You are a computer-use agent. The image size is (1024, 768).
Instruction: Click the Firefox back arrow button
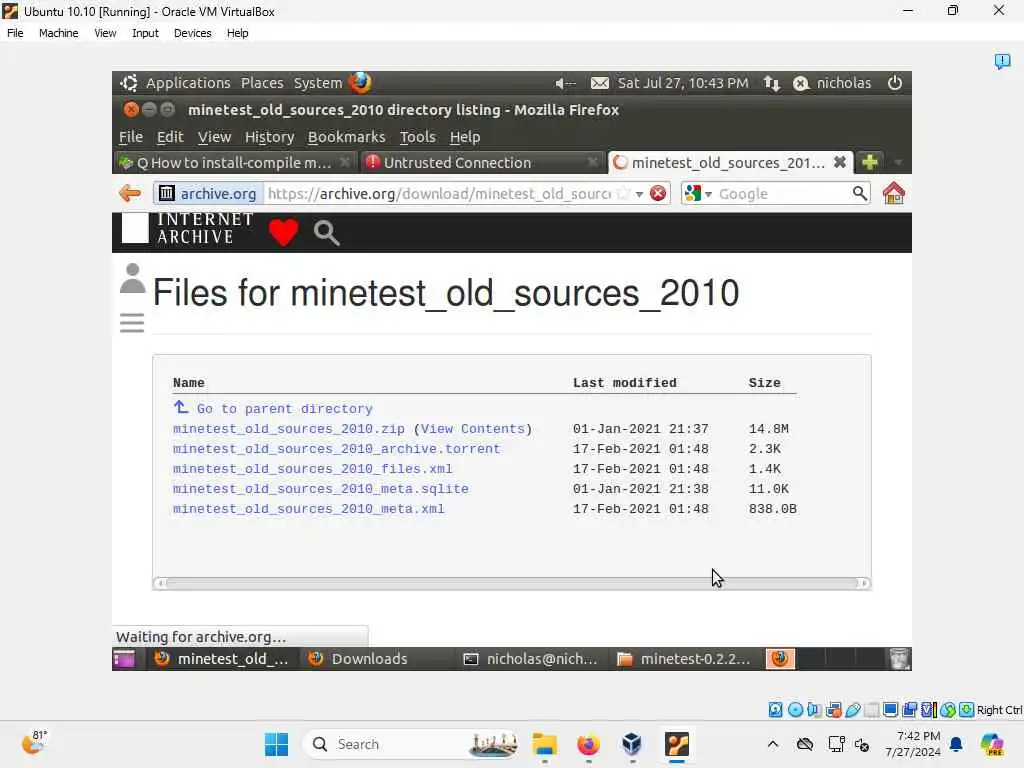click(130, 193)
